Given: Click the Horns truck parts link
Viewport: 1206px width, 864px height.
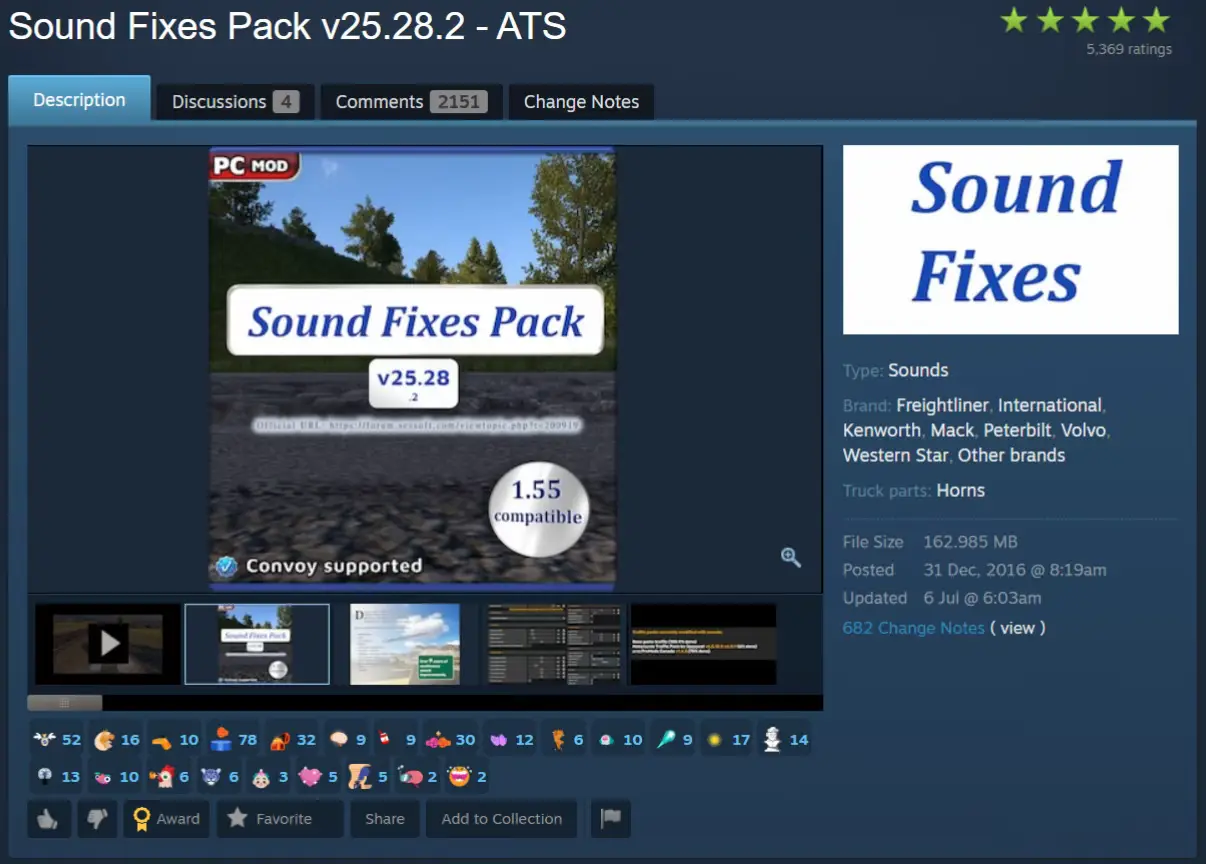Looking at the screenshot, I should pos(960,491).
